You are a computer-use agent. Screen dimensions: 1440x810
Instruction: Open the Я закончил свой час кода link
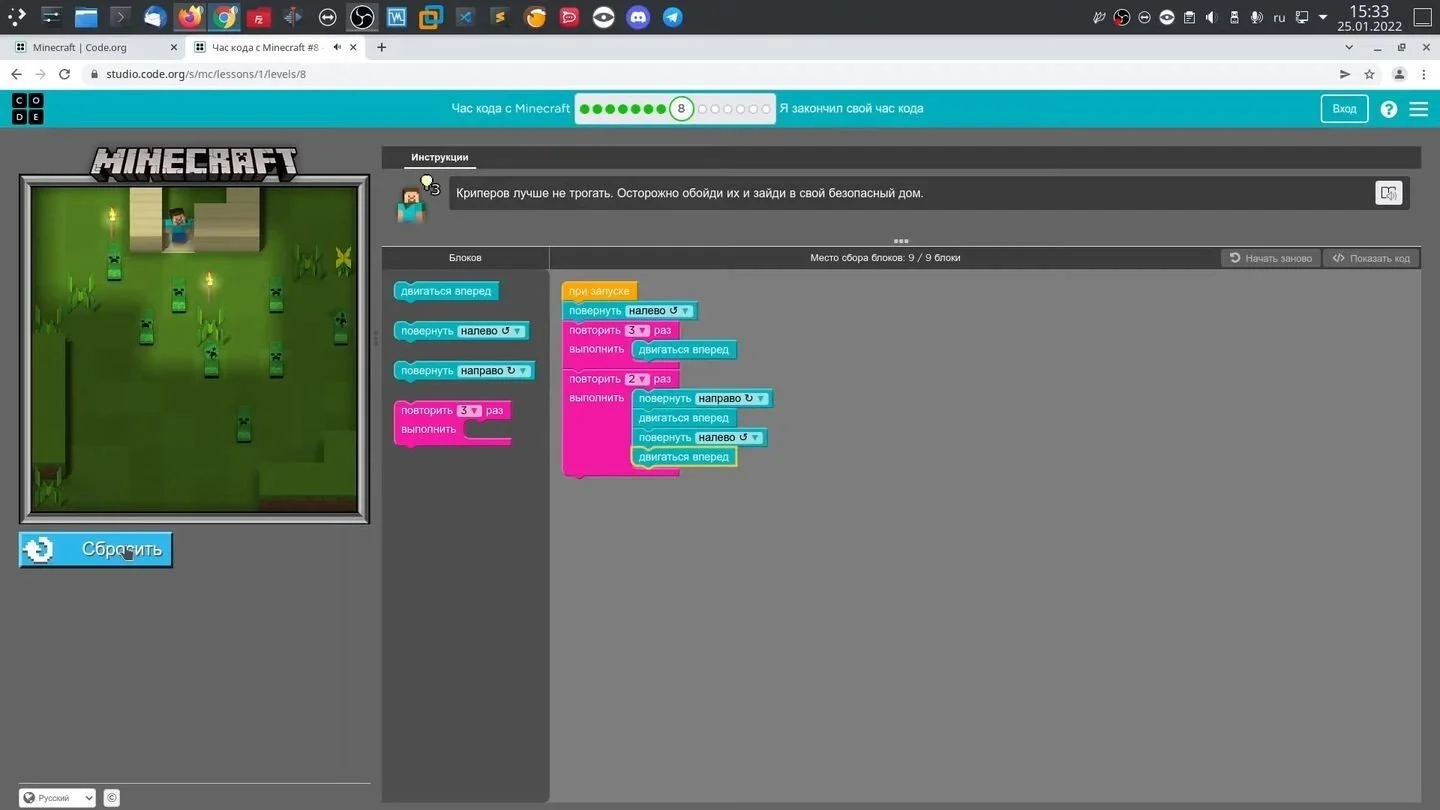click(851, 109)
